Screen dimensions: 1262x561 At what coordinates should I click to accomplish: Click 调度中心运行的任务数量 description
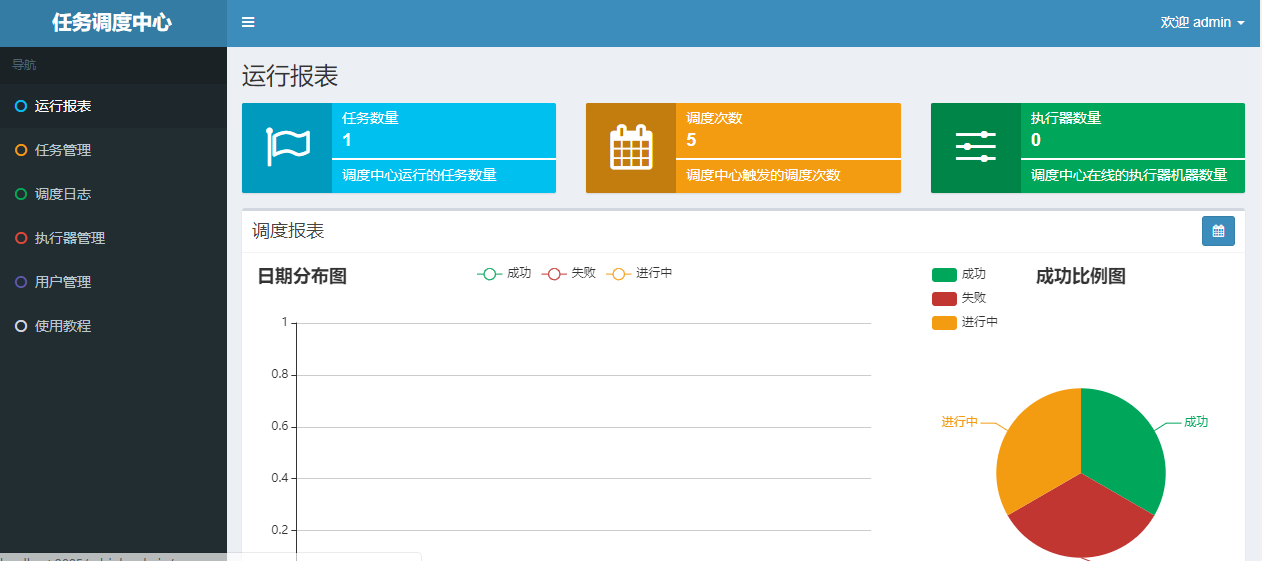click(419, 175)
